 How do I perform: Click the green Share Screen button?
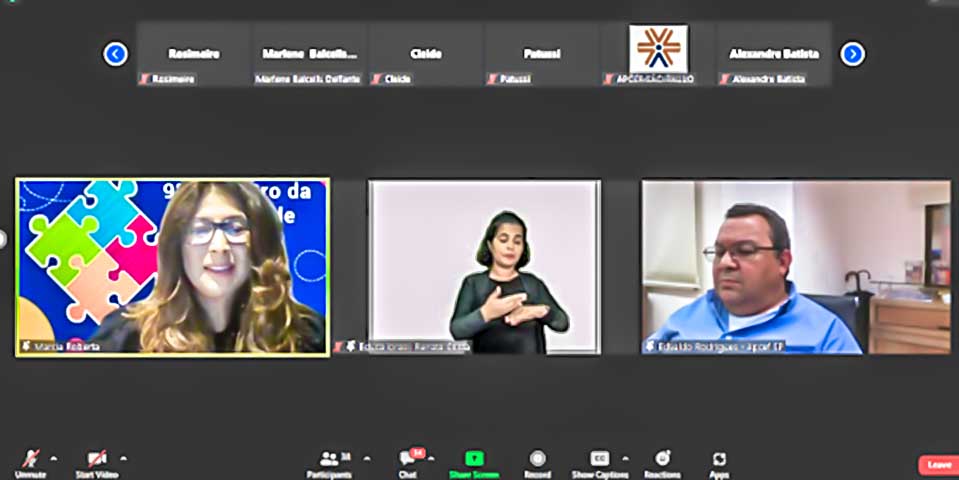(474, 460)
